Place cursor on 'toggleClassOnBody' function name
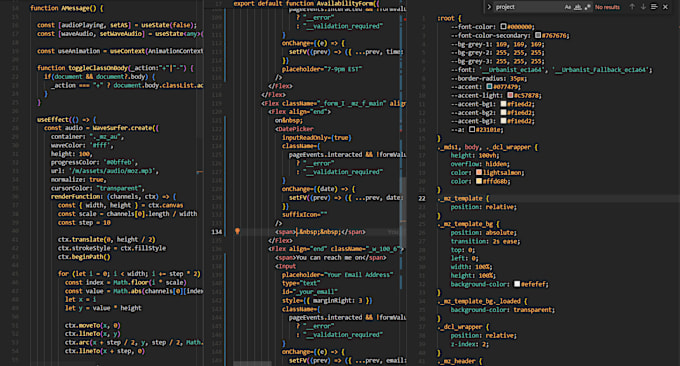680x366 pixels. [98, 68]
